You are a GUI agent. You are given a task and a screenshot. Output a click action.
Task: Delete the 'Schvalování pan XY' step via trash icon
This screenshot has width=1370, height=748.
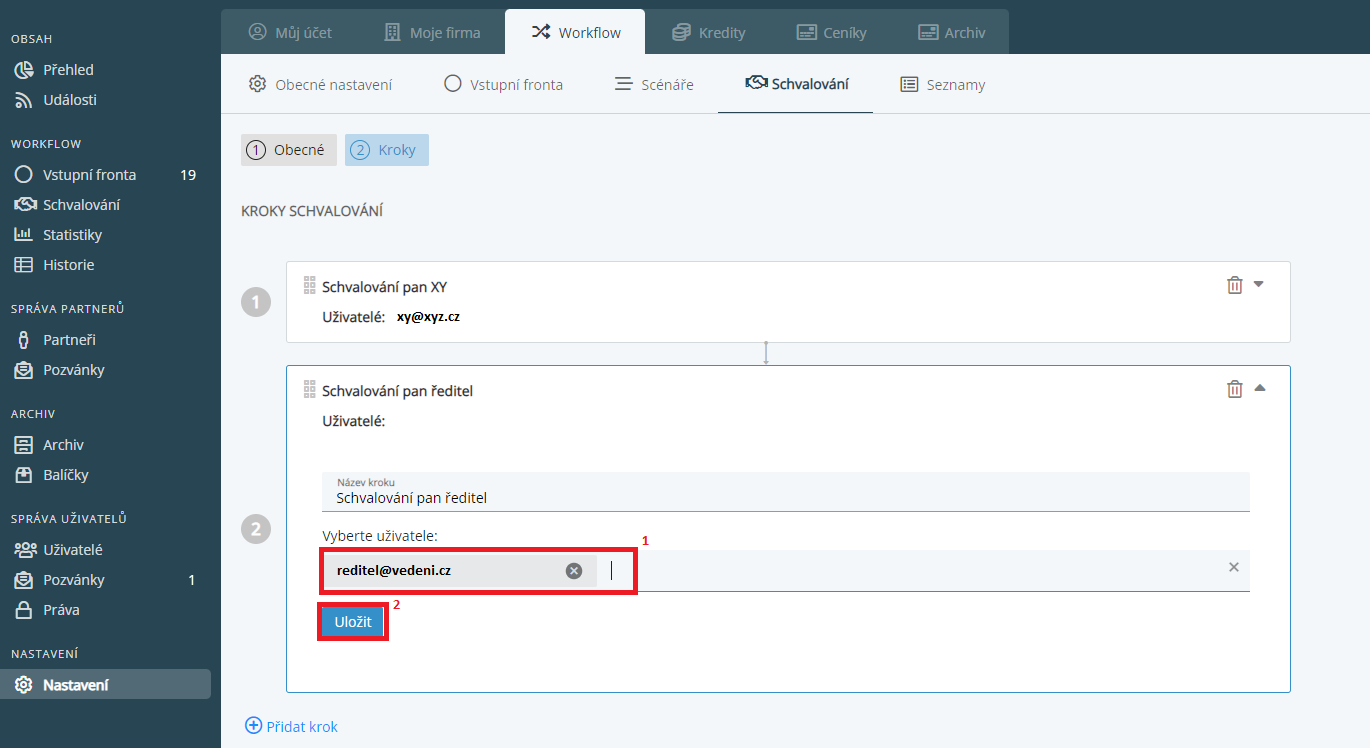1235,286
